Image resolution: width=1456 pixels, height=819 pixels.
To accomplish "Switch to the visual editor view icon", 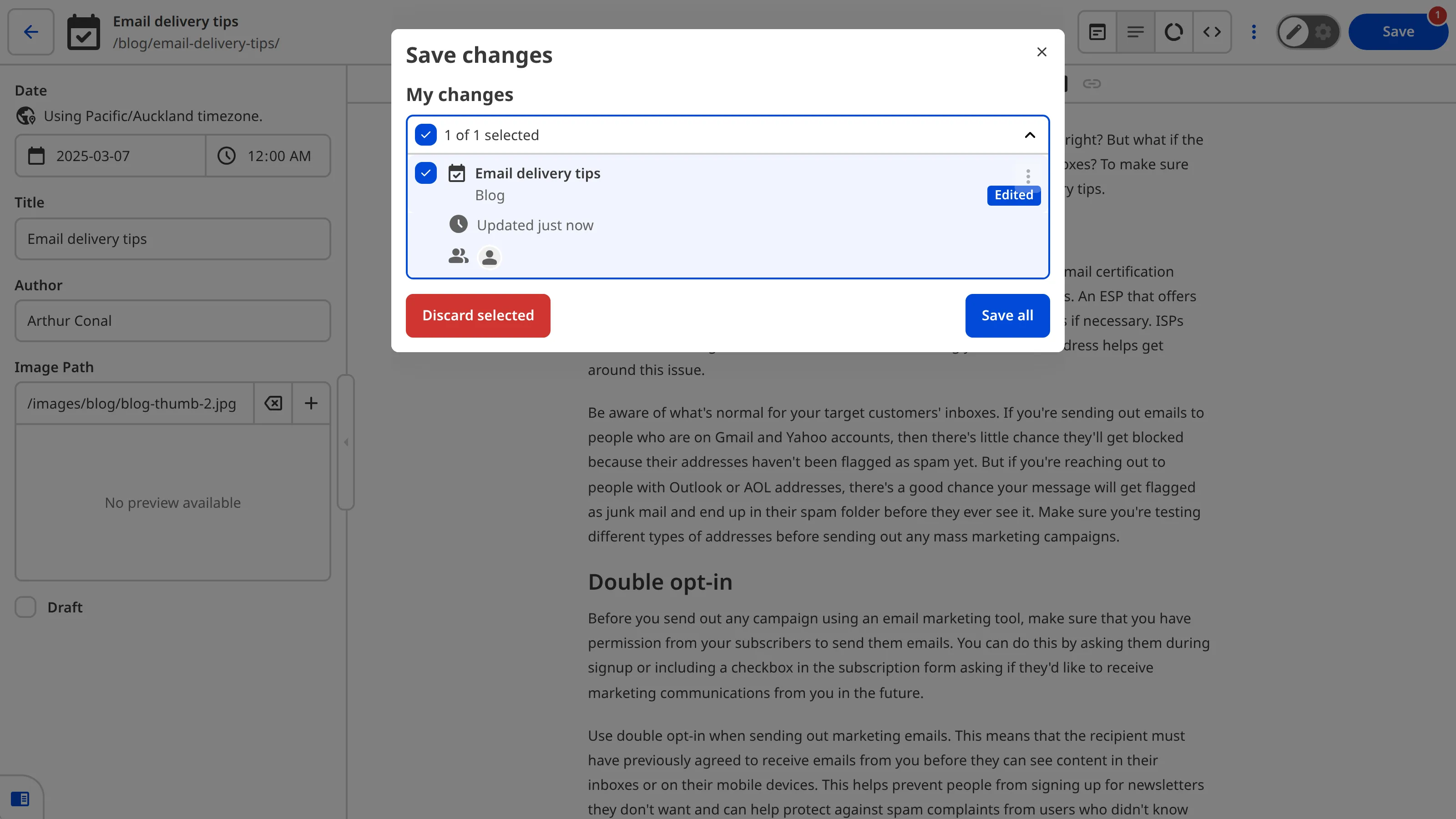I will click(1097, 32).
